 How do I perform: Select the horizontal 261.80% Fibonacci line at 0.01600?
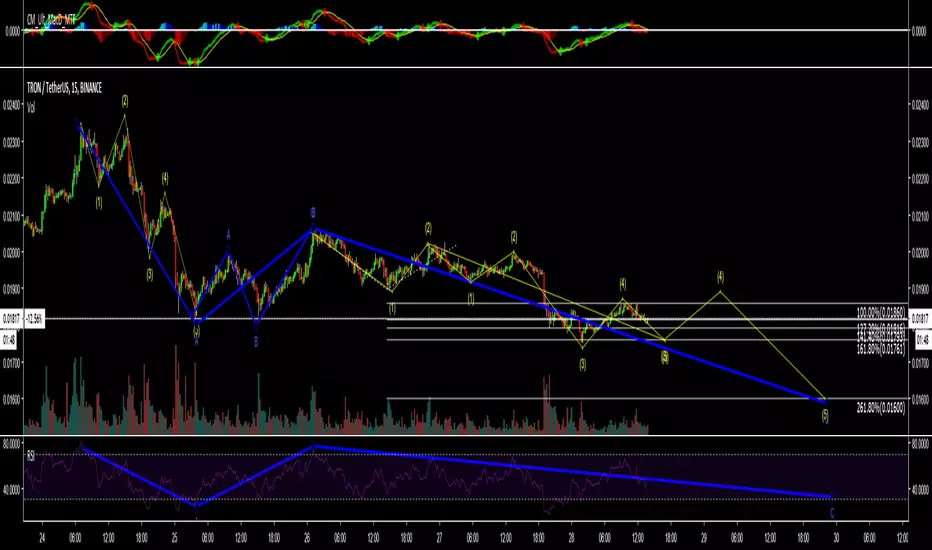tap(647, 398)
